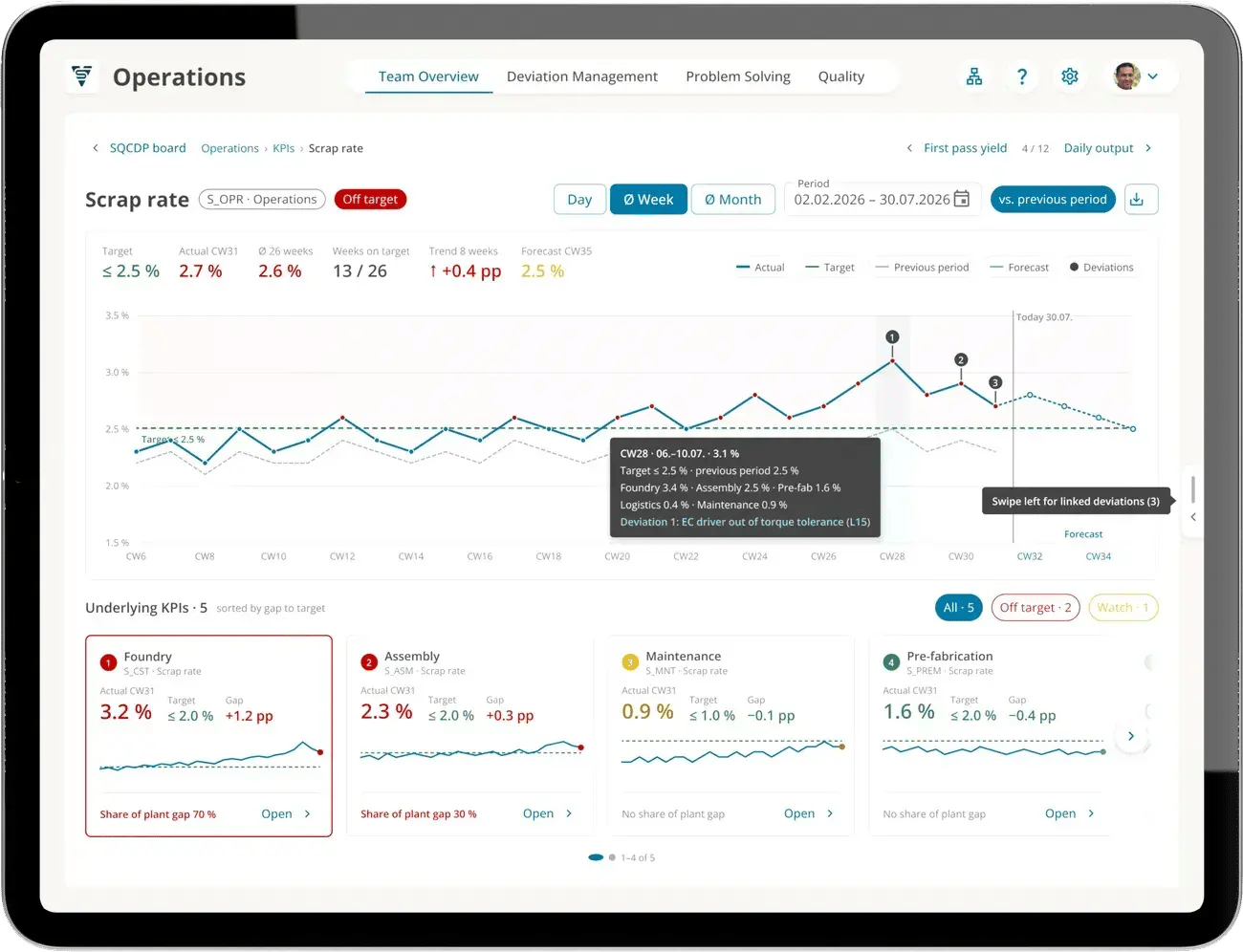1243x952 pixels.
Task: Filter KPIs by All · 5
Action: [x=959, y=607]
